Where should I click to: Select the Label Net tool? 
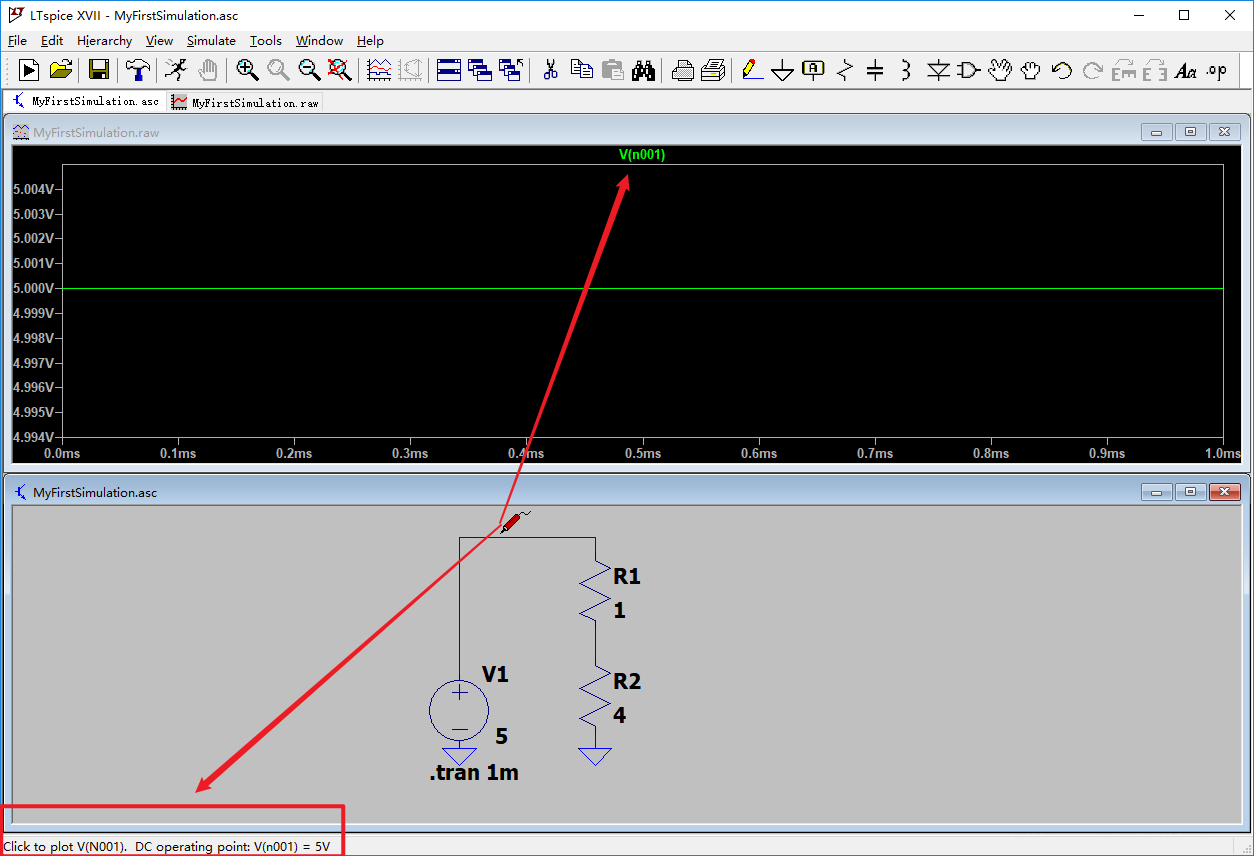(x=814, y=70)
